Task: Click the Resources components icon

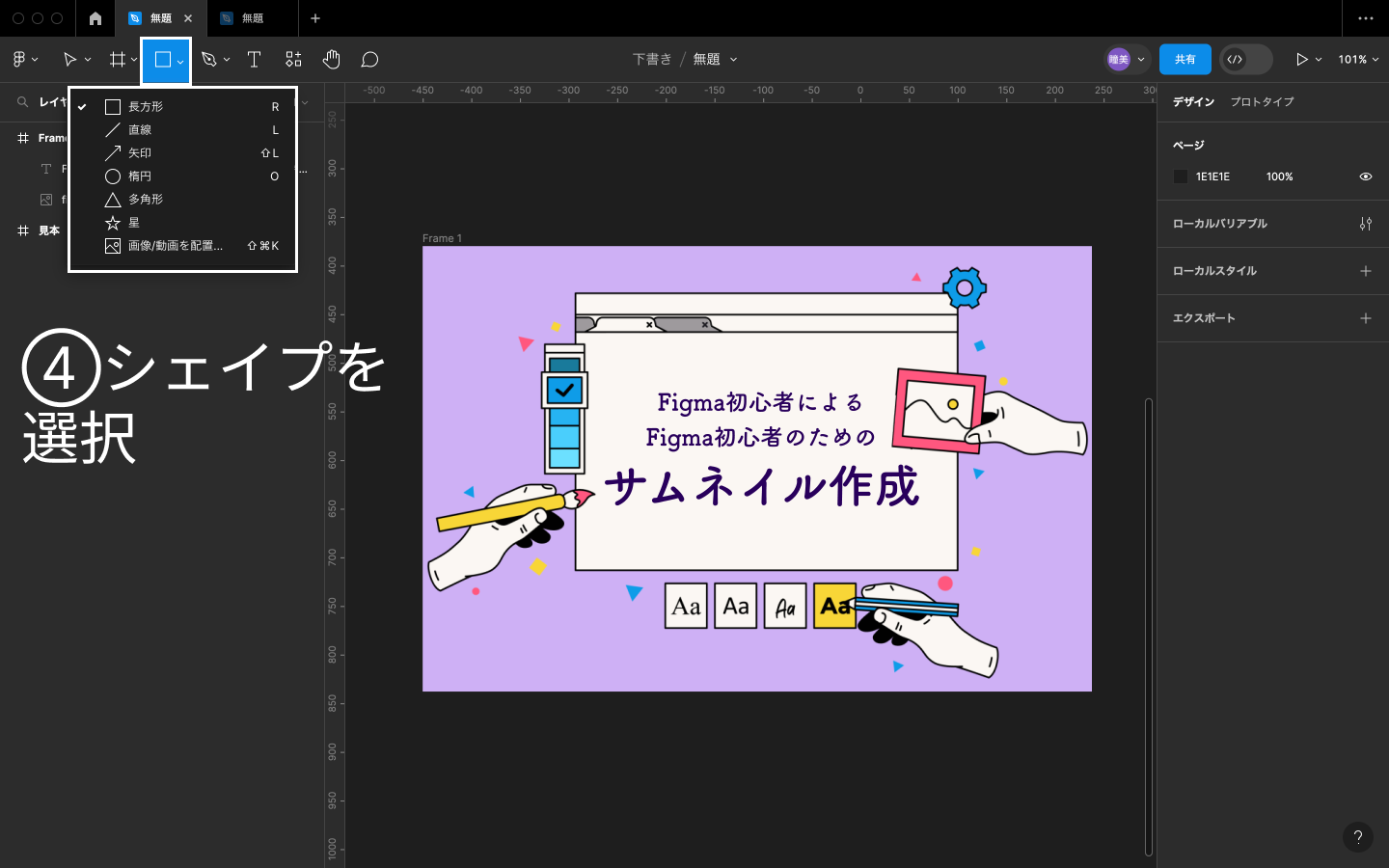Action: pos(293,60)
